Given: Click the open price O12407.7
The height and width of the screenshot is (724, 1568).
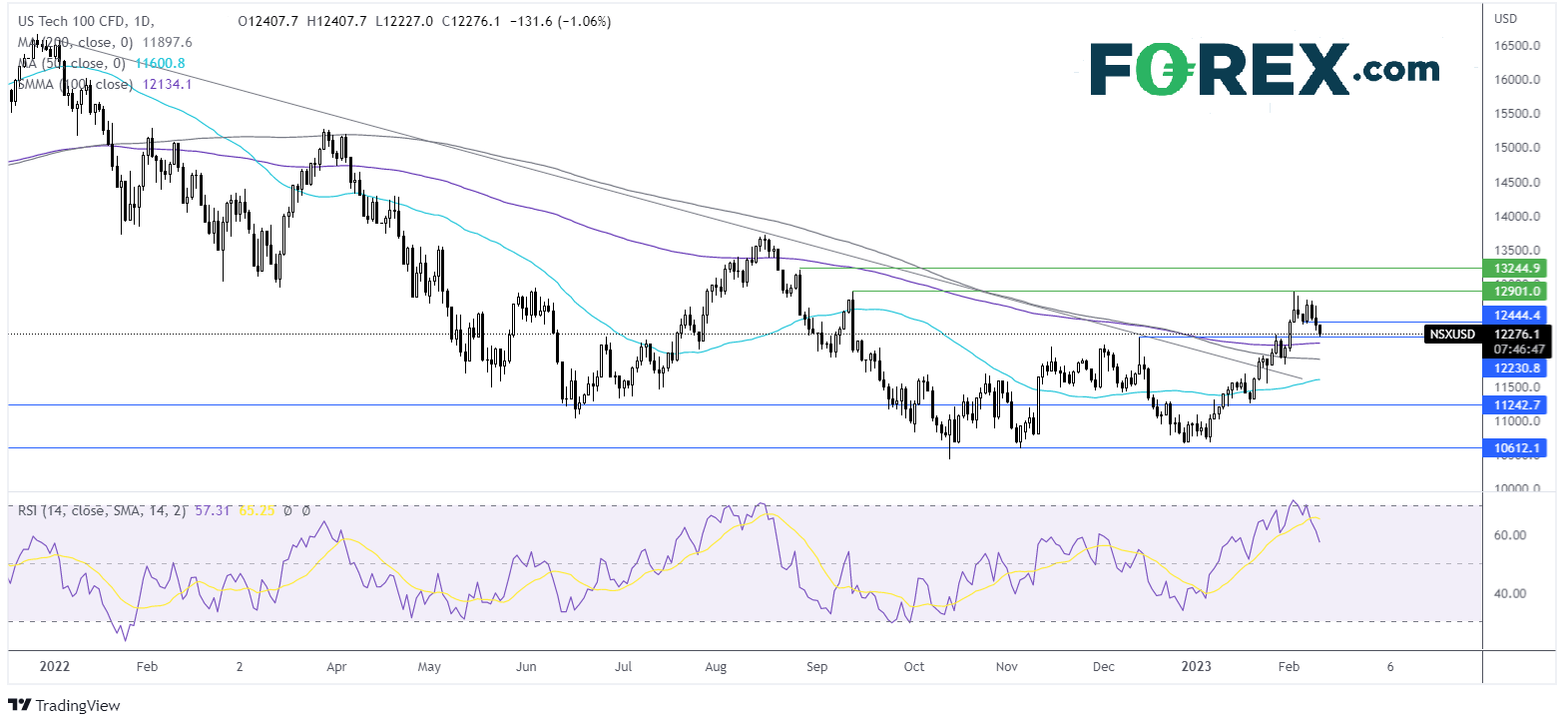Looking at the screenshot, I should [267, 21].
